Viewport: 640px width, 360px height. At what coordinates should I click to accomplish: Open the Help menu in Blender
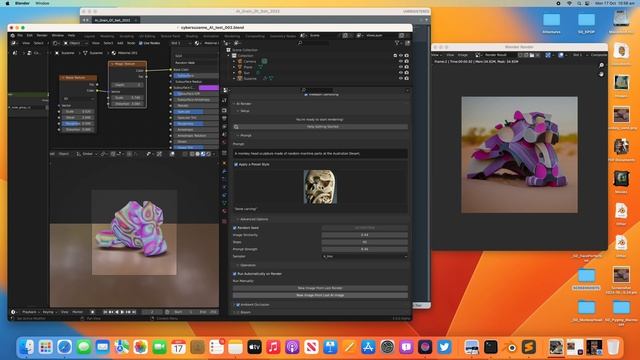pyautogui.click(x=71, y=36)
